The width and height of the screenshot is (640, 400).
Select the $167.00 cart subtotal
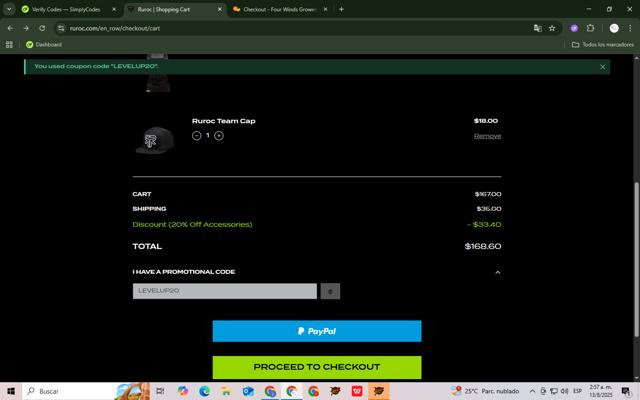click(x=488, y=194)
